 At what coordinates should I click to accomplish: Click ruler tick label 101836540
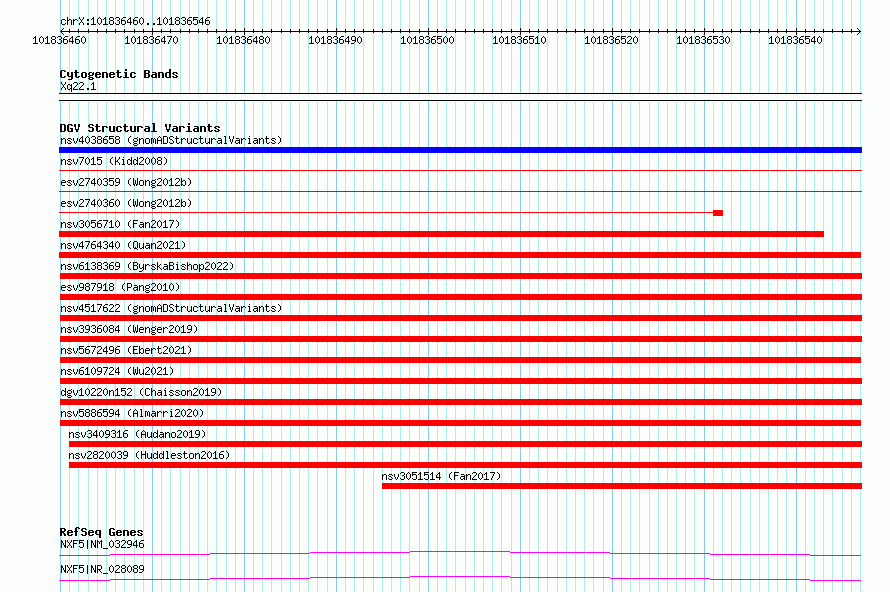click(x=795, y=40)
